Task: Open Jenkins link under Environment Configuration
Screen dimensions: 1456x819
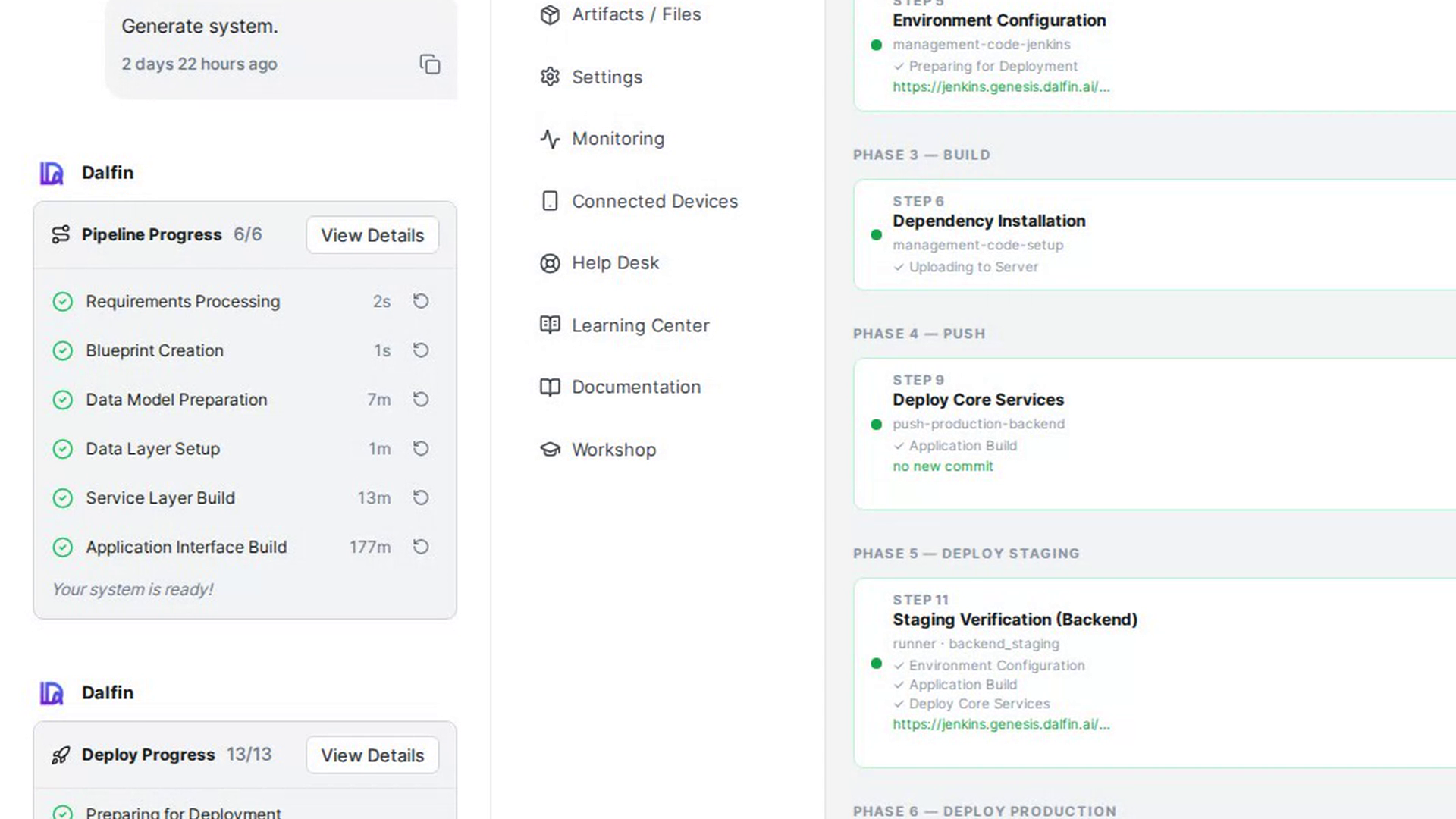Action: 1001,86
